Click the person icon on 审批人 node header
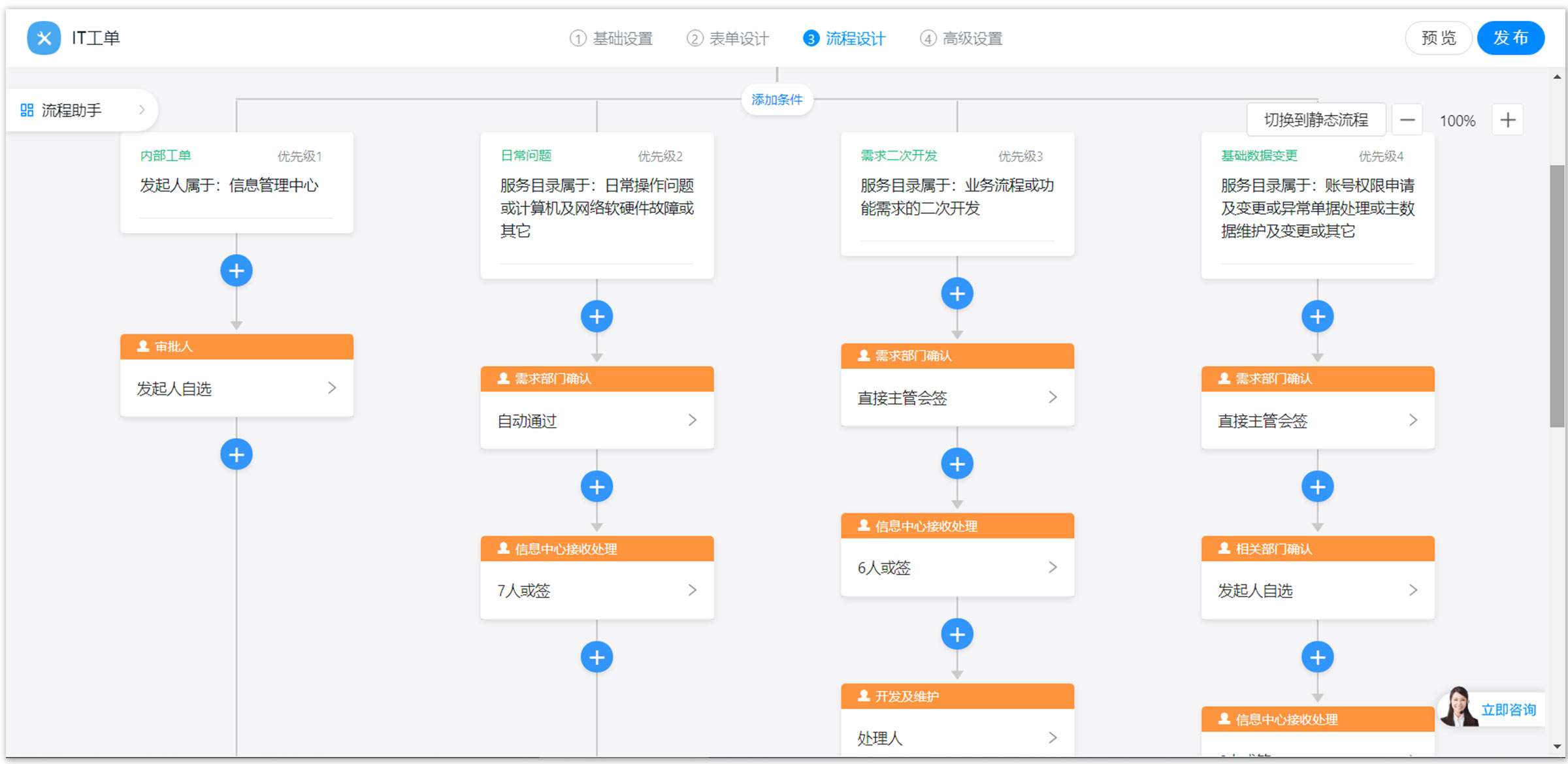The height and width of the screenshot is (764, 1568). (141, 347)
